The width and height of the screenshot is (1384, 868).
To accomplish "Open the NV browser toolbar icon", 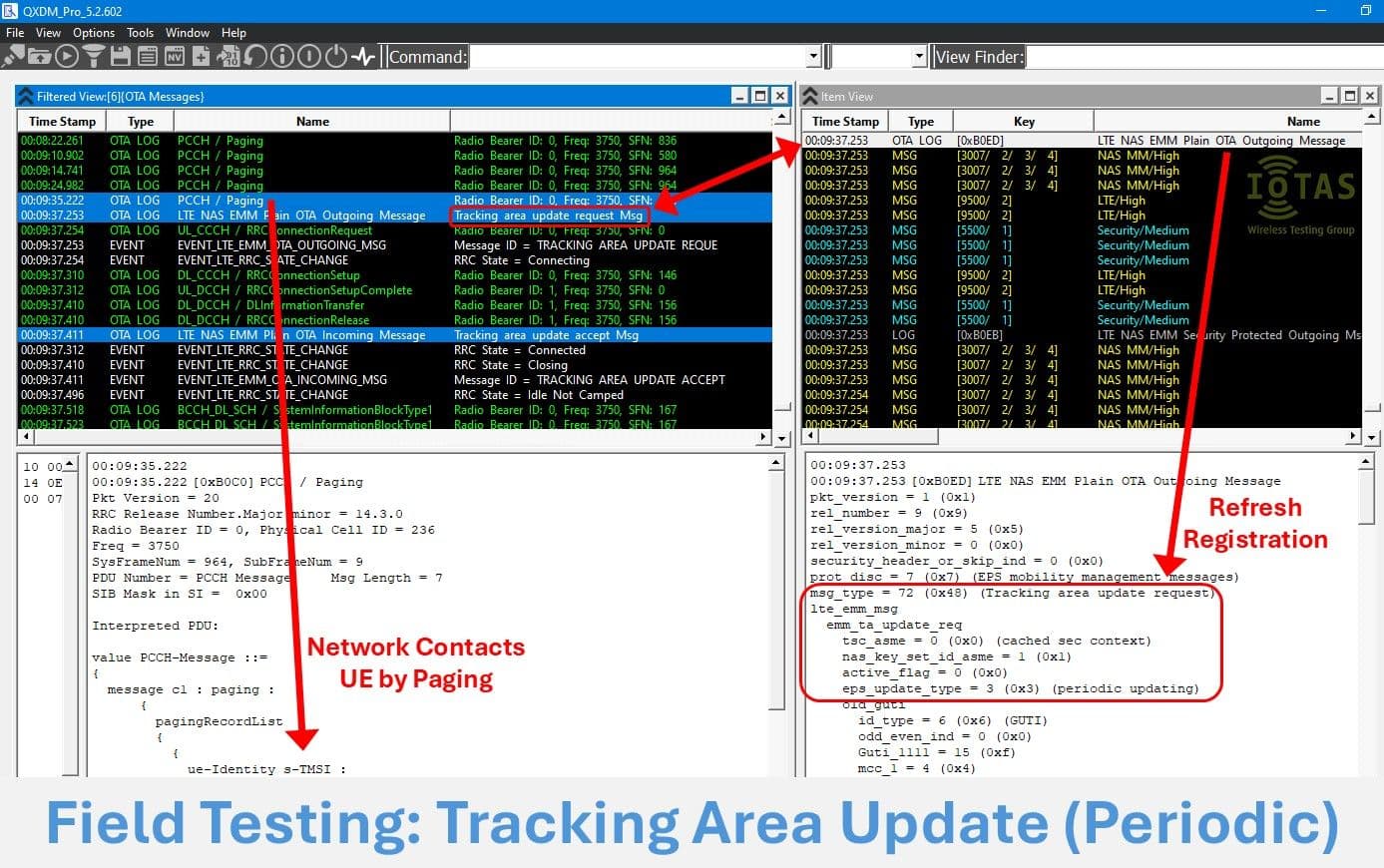I will click(174, 57).
